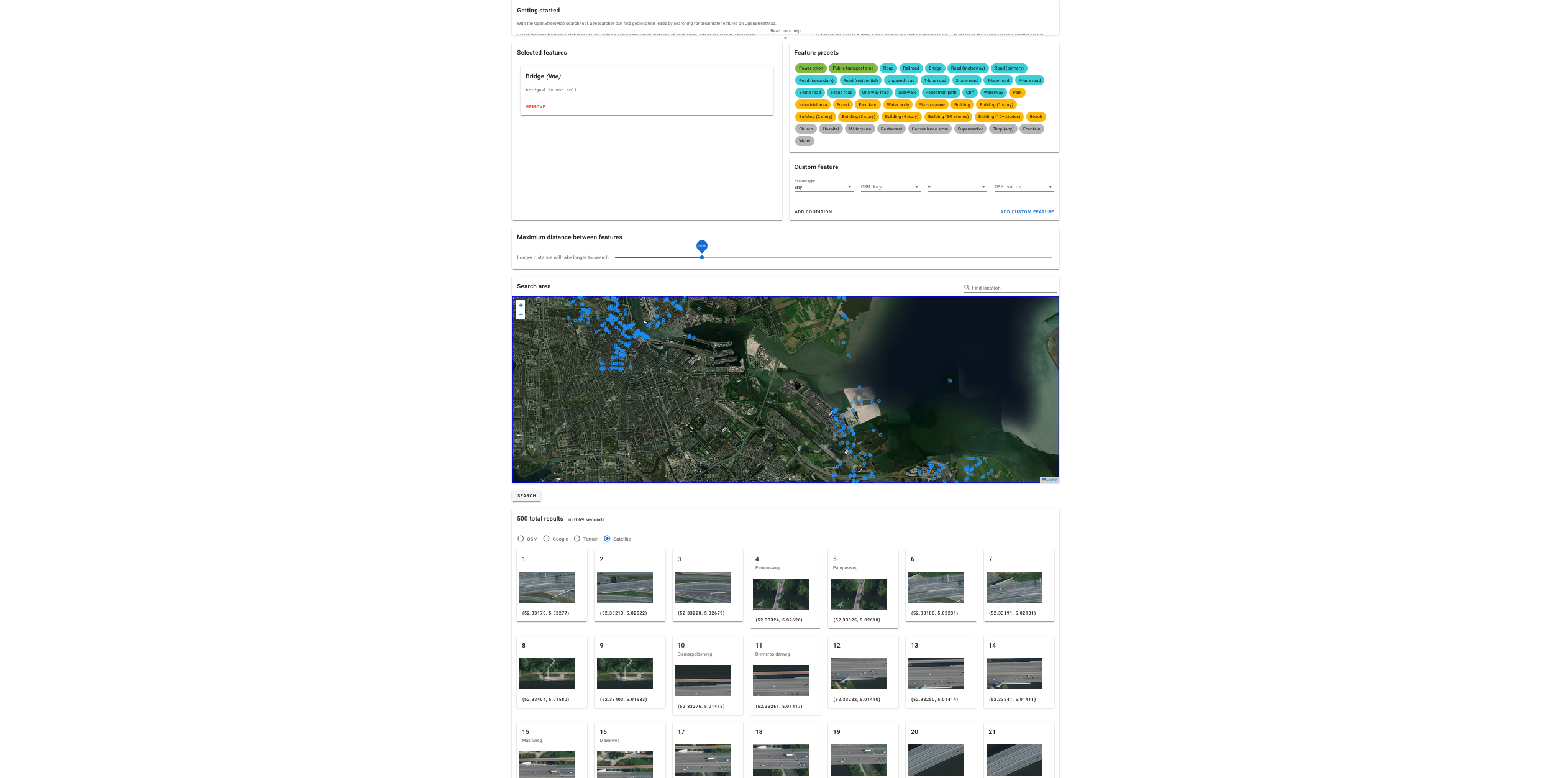Open the Feature type dropdown showing any
The width and height of the screenshot is (1568, 778).
pyautogui.click(x=823, y=186)
